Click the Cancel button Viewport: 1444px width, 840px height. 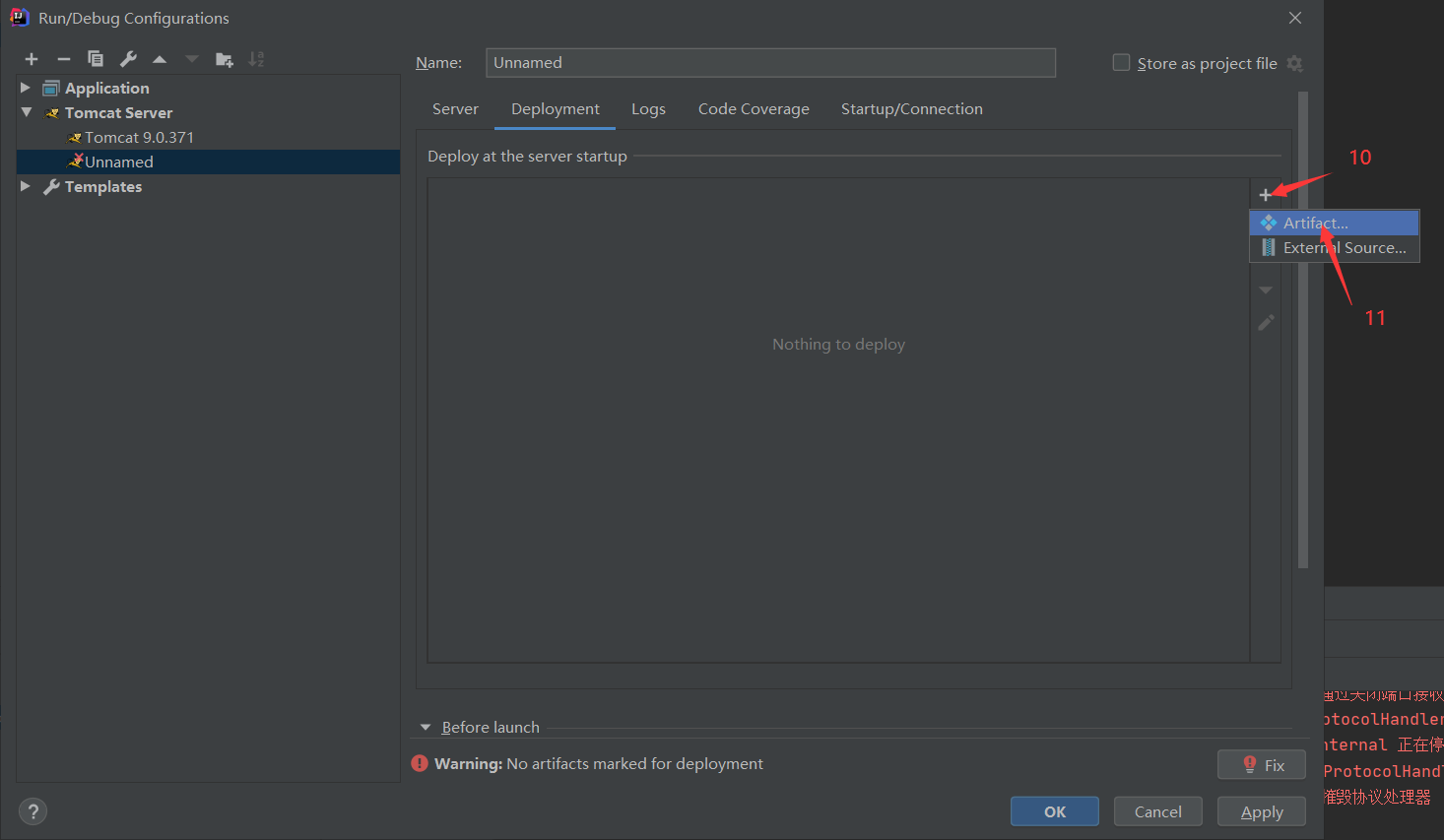coord(1158,811)
